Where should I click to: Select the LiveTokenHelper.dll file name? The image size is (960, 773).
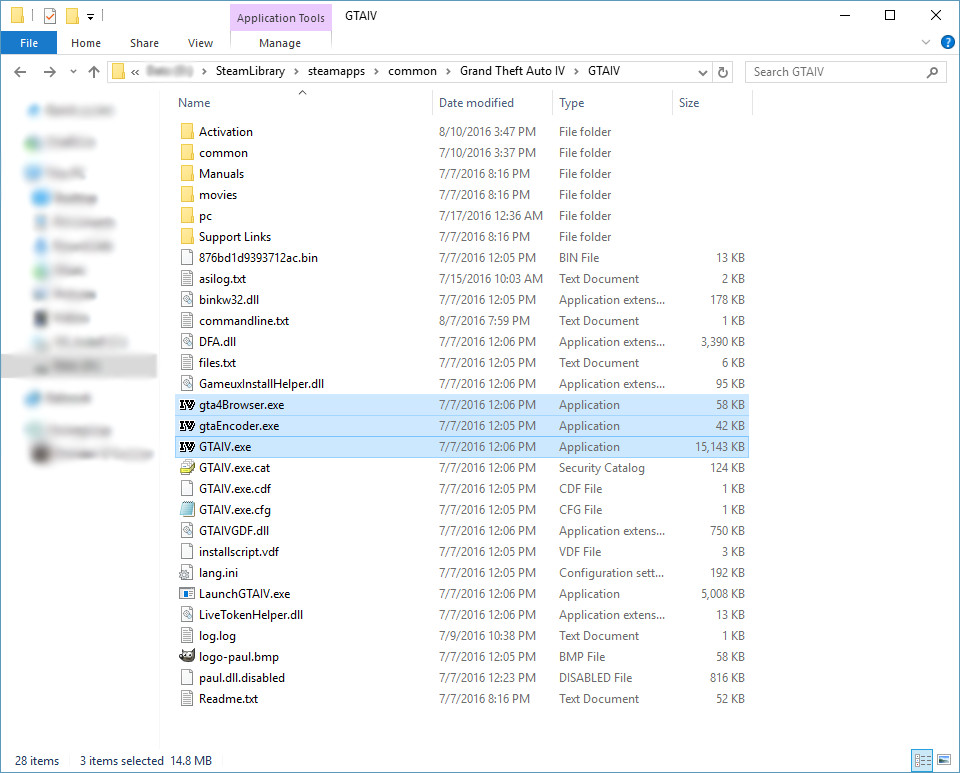coord(251,614)
